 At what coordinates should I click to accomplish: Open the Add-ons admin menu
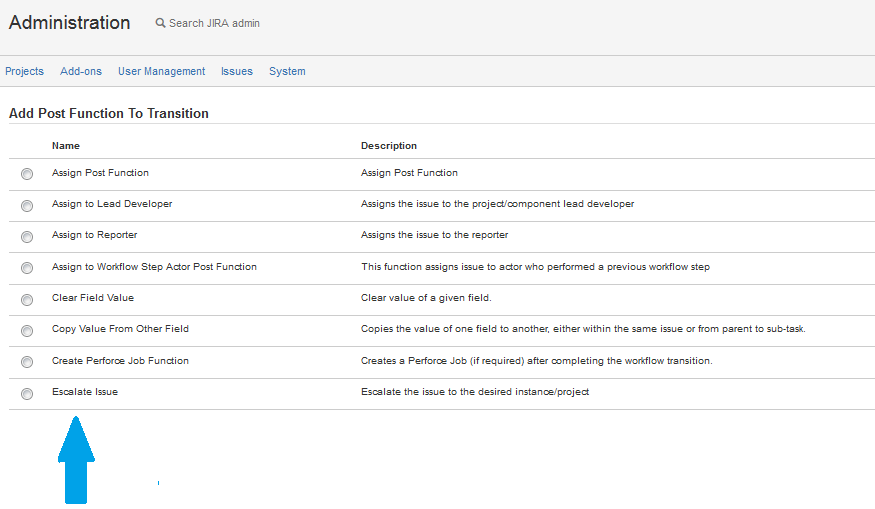point(81,71)
